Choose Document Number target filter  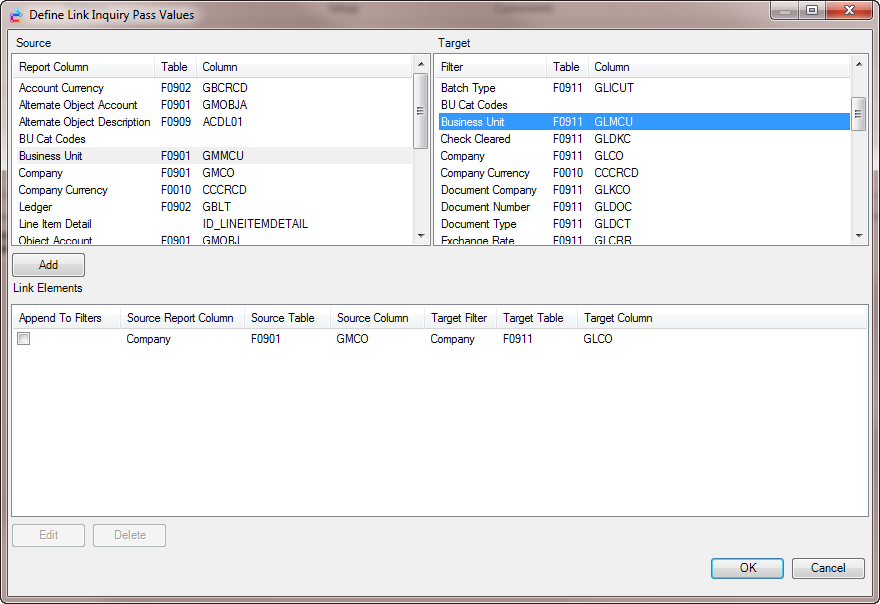(485, 207)
